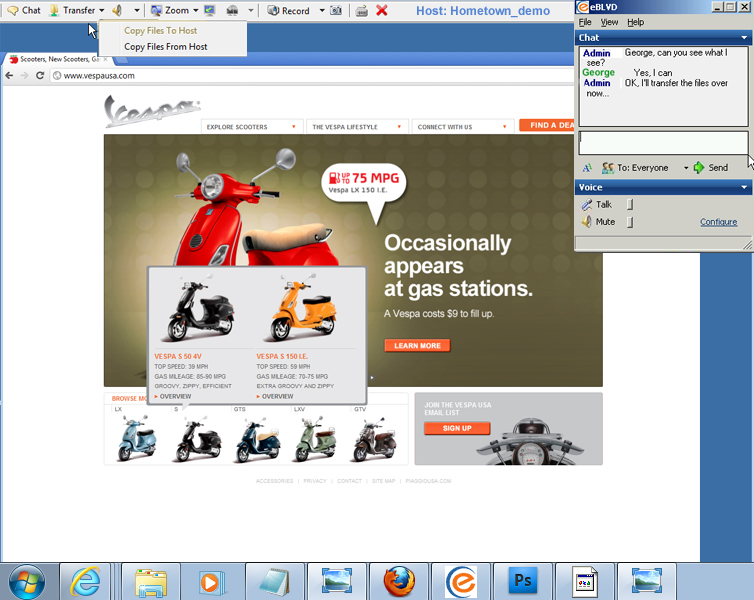Click the chat message input box
Image resolution: width=754 pixels, height=600 pixels.
coord(663,143)
